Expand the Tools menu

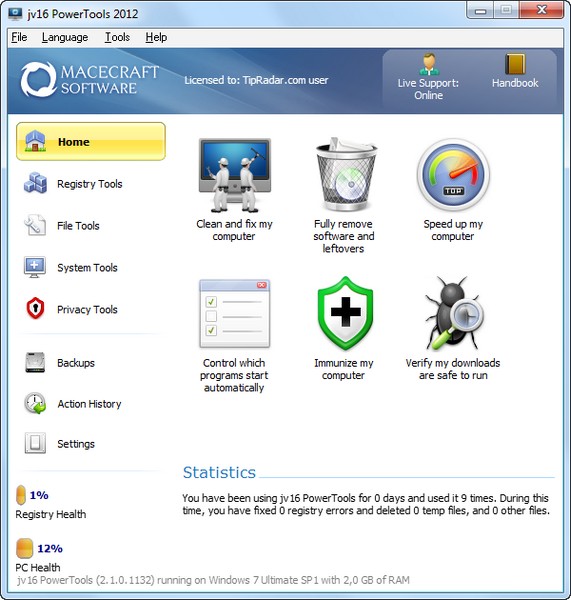pyautogui.click(x=117, y=37)
